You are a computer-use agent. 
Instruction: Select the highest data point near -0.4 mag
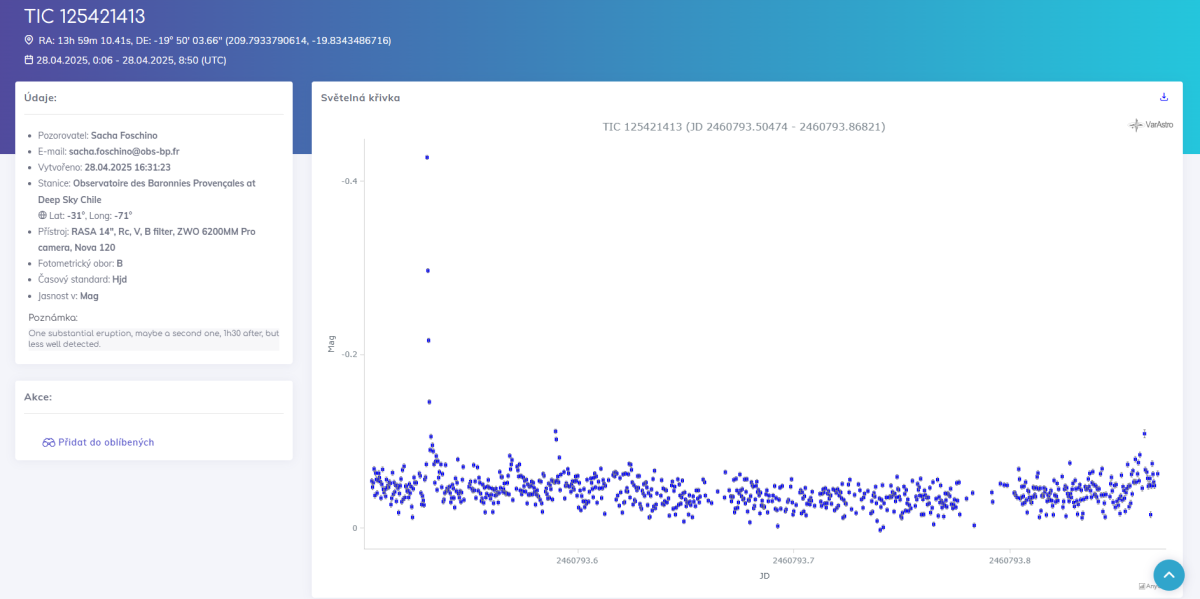427,157
